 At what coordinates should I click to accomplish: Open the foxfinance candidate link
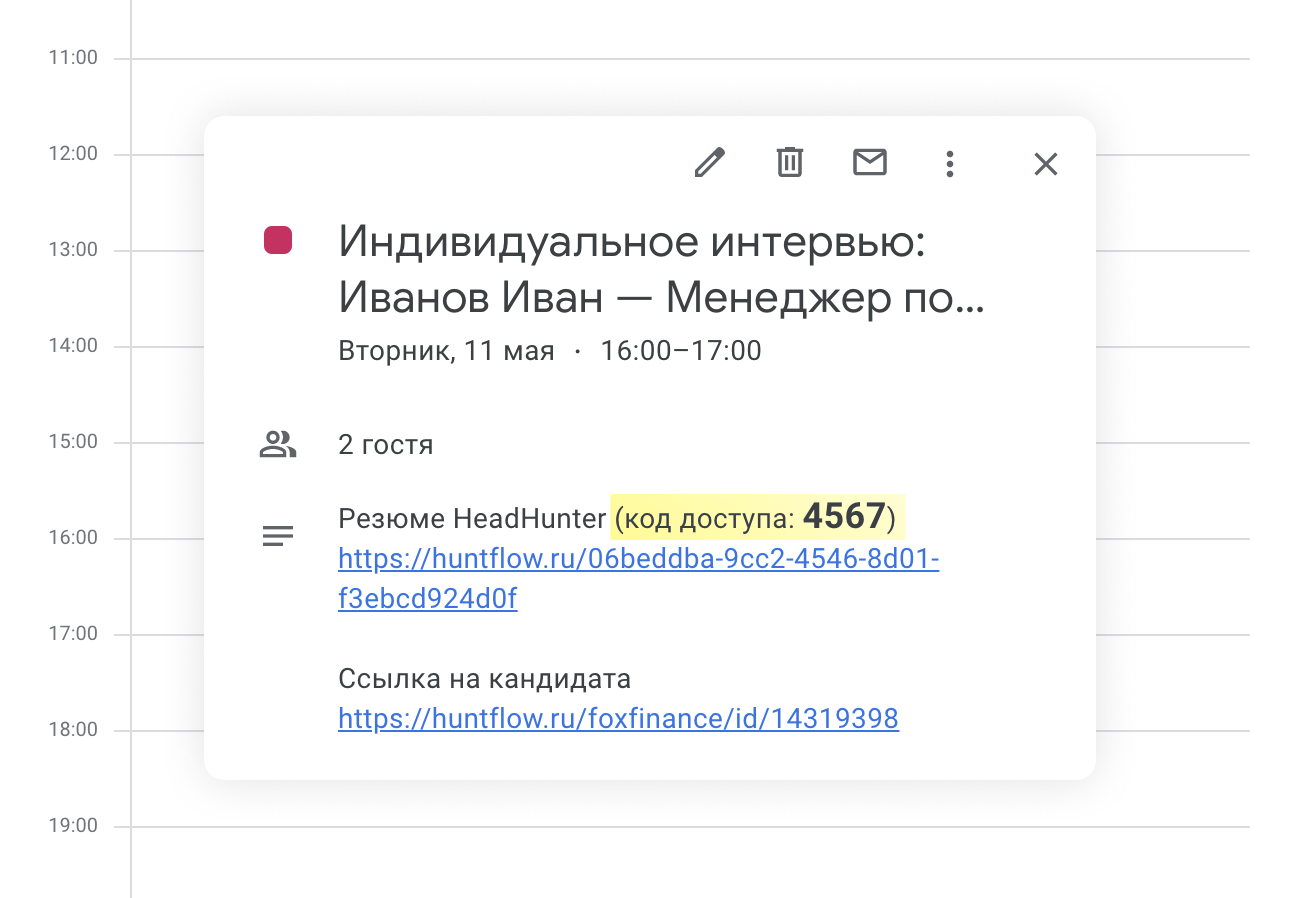(618, 718)
